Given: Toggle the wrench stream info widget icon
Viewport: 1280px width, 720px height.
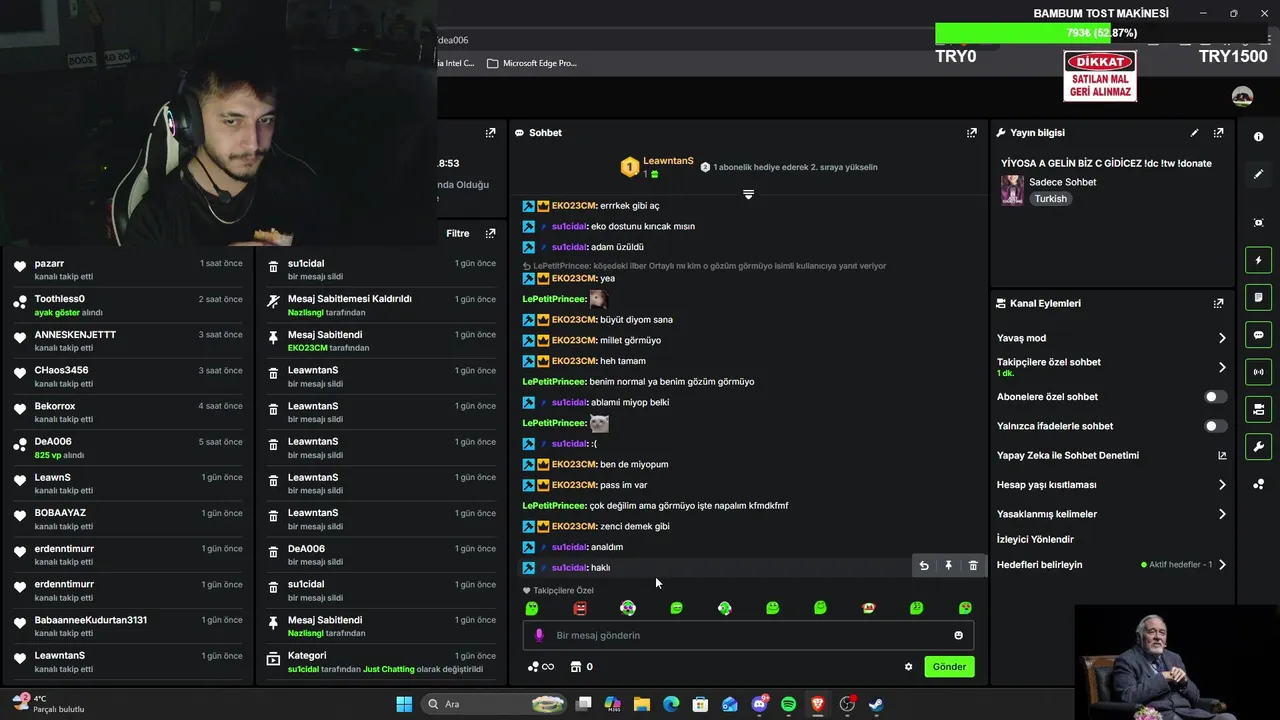Looking at the screenshot, I should click(x=1258, y=446).
